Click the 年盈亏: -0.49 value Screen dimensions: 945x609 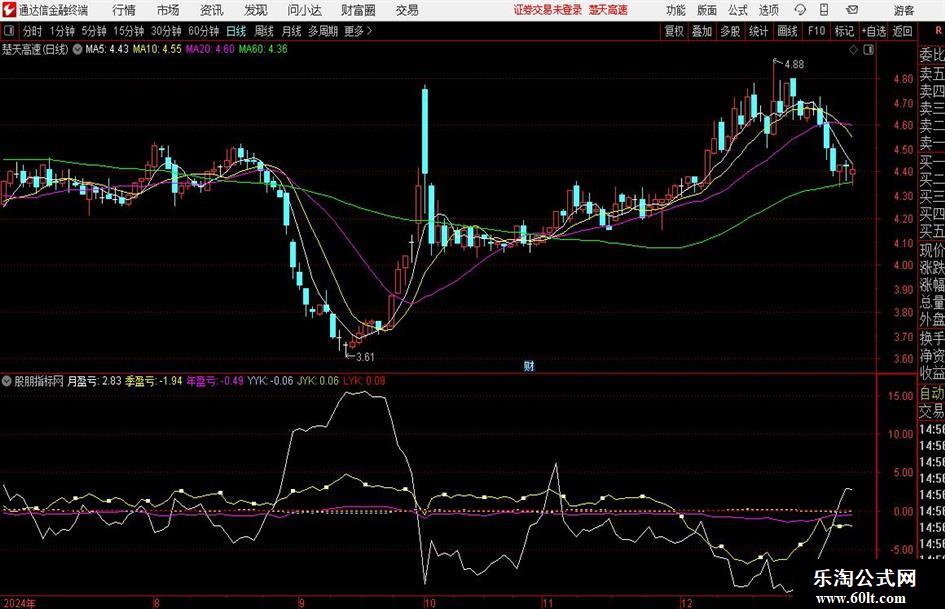(x=215, y=381)
